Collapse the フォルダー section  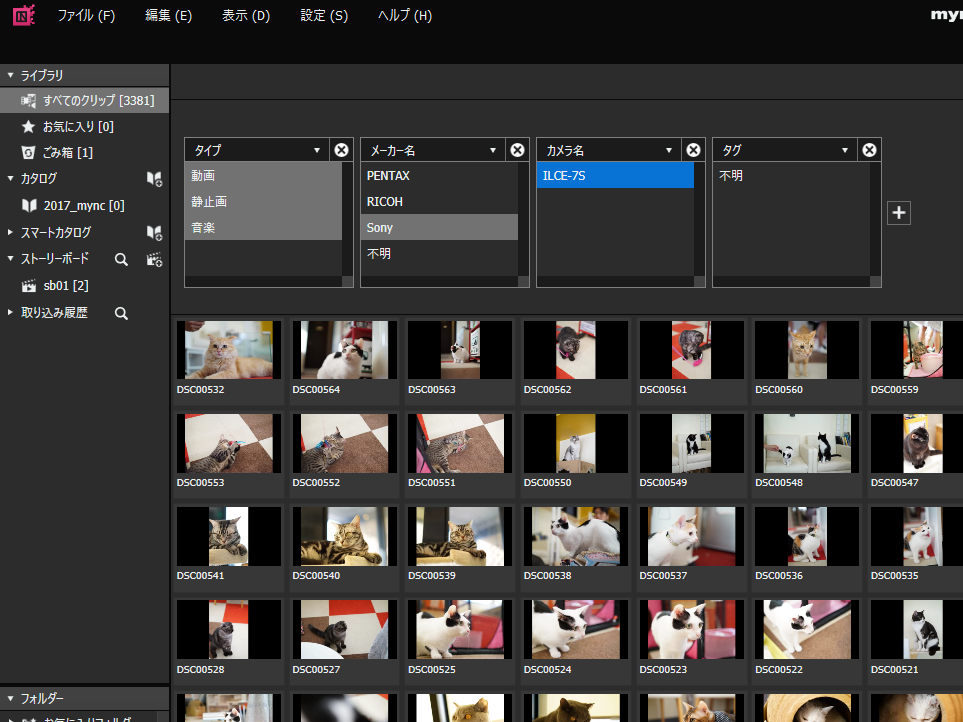(10, 698)
